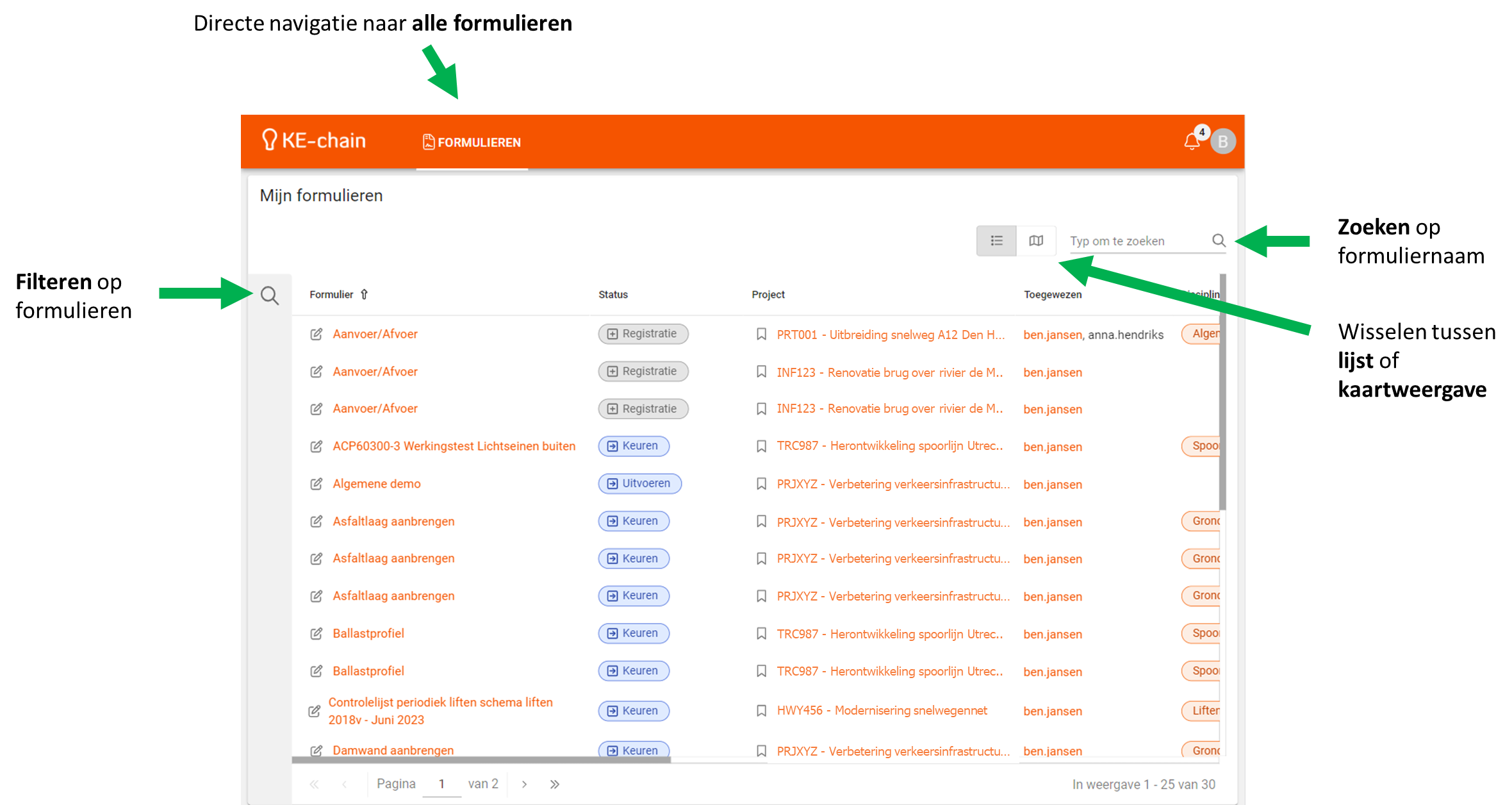Click bookmark icon next to PRT001 project
The image size is (1512, 805).
pyautogui.click(x=761, y=334)
